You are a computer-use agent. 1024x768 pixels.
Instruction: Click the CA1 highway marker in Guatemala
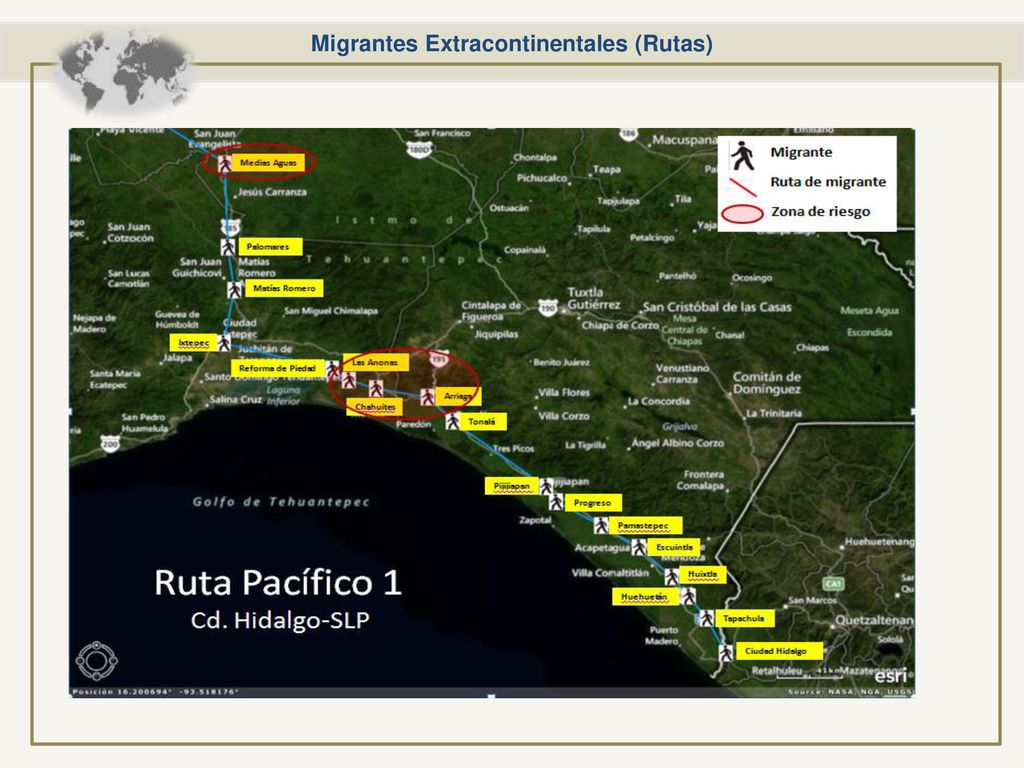point(833,583)
